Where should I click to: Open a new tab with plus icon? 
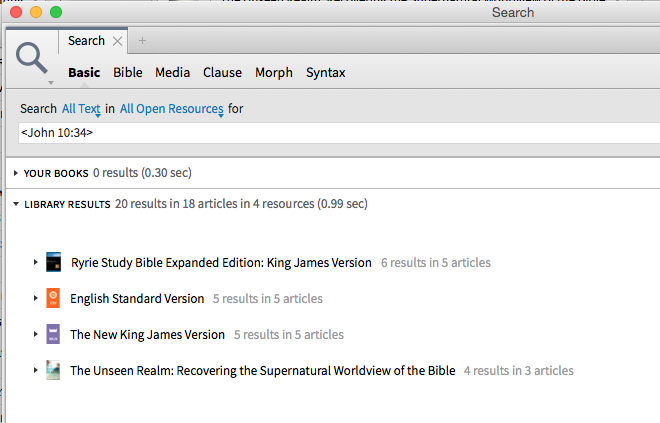142,41
